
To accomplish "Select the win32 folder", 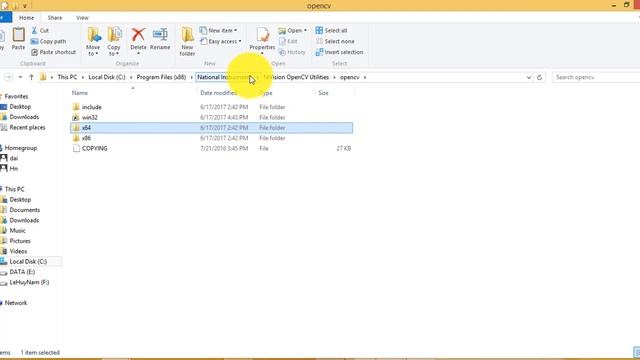I will click(211, 118).
